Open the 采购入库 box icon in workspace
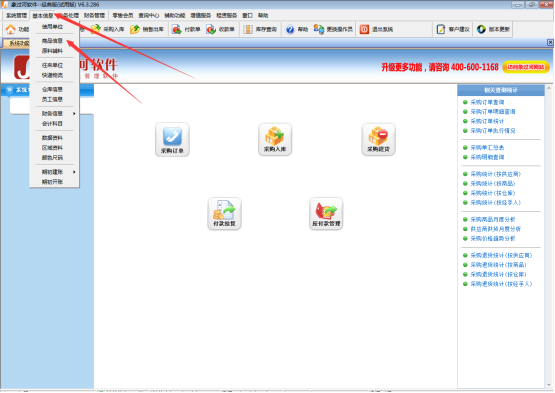 click(x=275, y=139)
